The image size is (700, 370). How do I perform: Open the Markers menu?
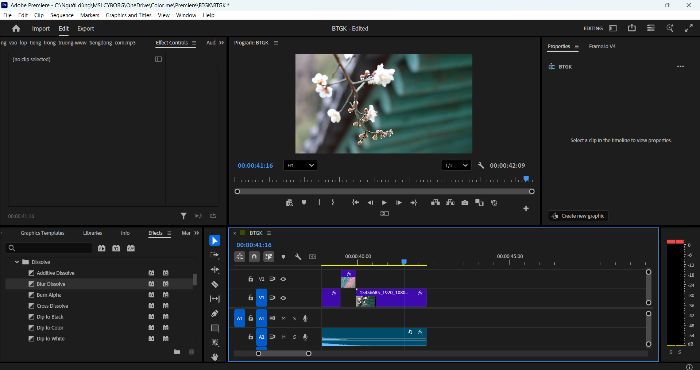89,15
